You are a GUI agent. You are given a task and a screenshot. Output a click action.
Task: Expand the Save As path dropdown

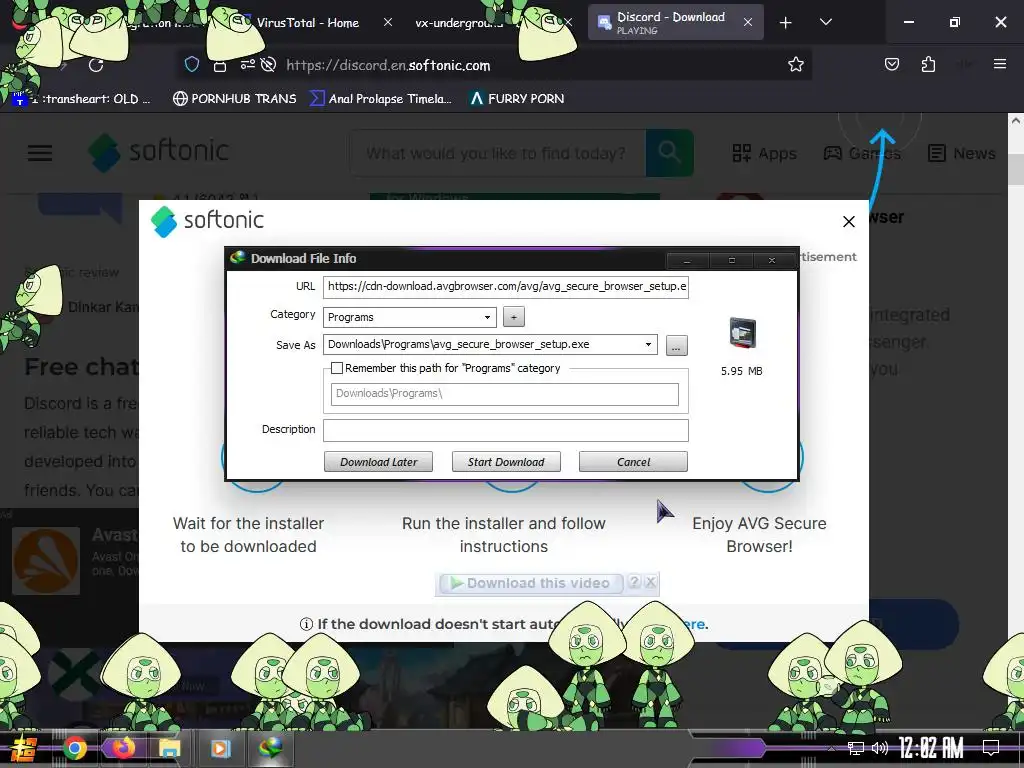point(648,344)
